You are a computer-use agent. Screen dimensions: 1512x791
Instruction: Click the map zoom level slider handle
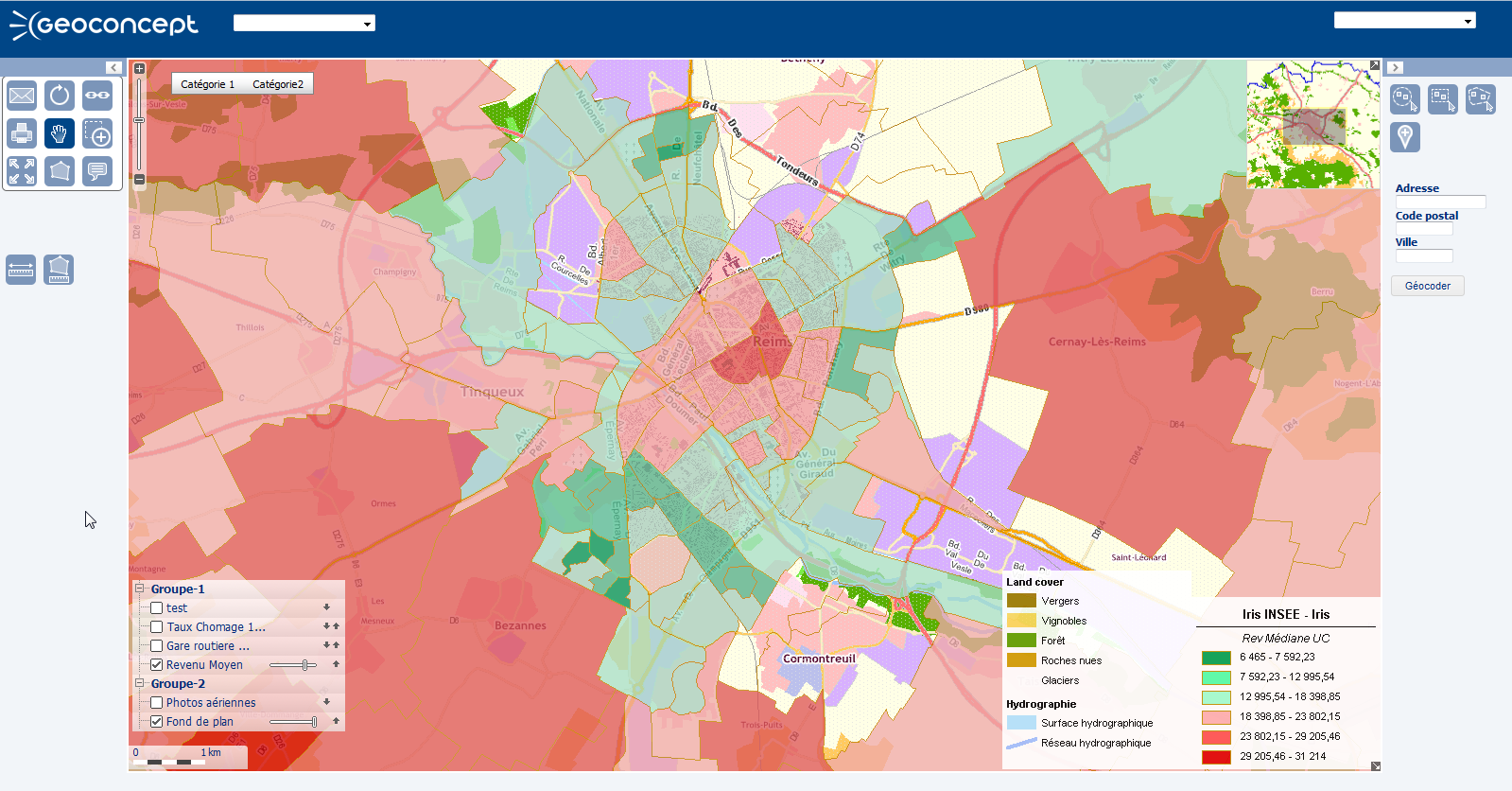[x=139, y=120]
